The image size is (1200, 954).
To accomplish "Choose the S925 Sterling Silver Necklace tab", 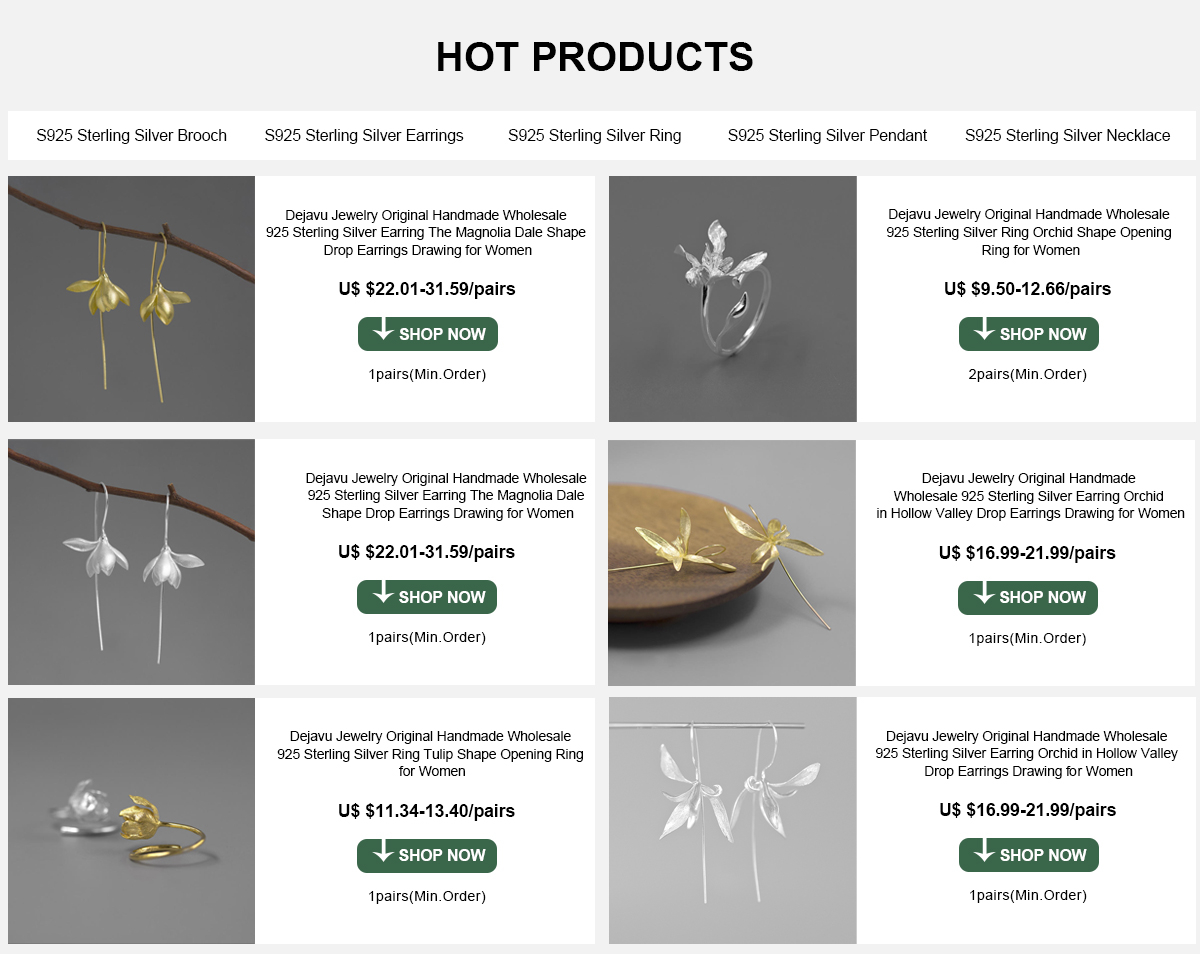I will 1067,135.
